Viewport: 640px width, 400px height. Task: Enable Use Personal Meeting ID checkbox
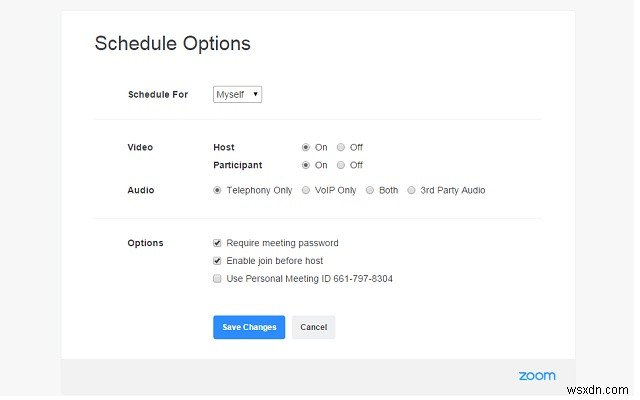pyautogui.click(x=218, y=279)
